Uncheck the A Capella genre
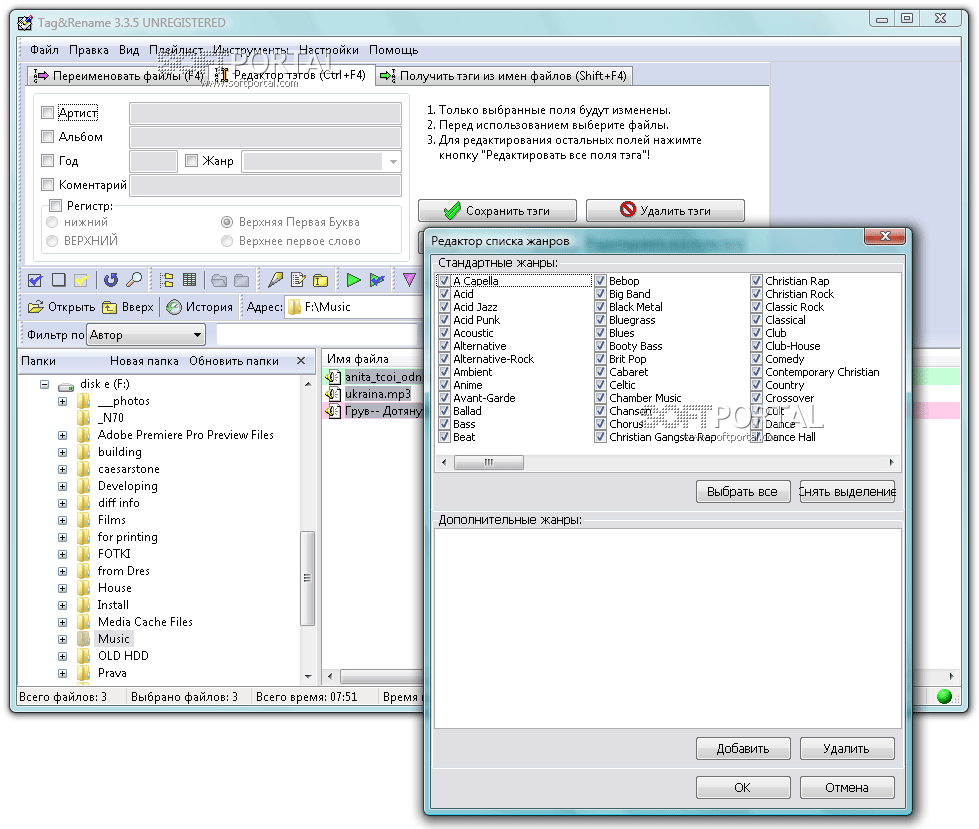 point(445,281)
